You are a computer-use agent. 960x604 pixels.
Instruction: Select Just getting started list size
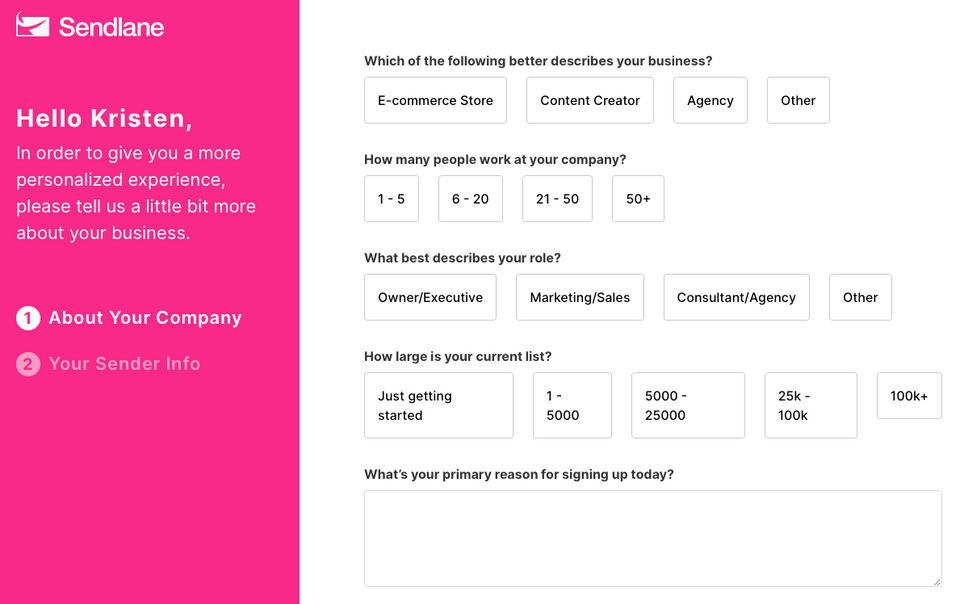coord(438,405)
